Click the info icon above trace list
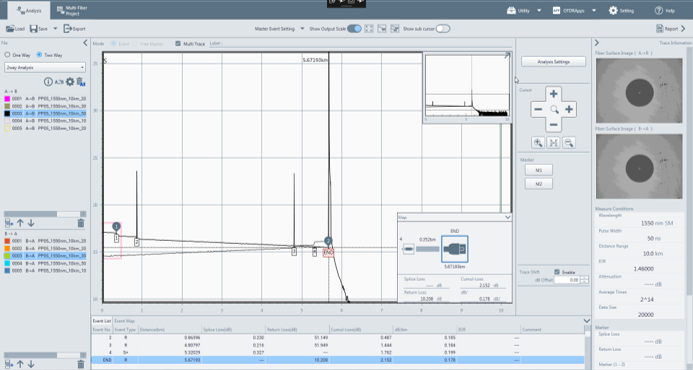Viewport: 693px width, 370px height. click(48, 82)
